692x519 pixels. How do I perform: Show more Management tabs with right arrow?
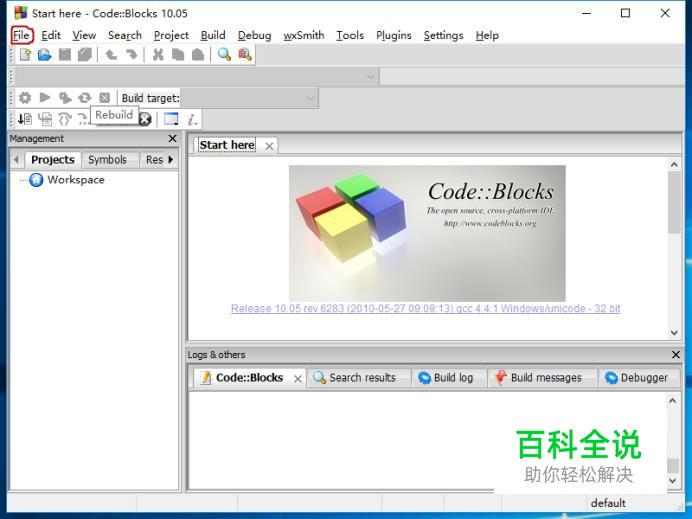click(x=171, y=160)
